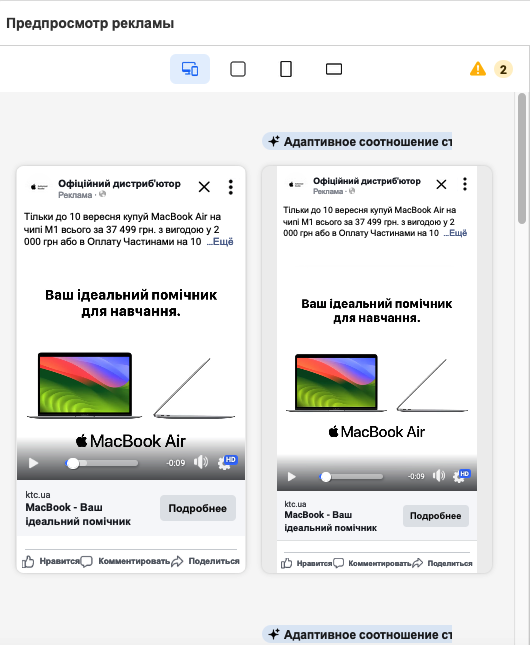Switch to horizontal landscape preview icon
The image size is (530, 645).
coord(334,69)
